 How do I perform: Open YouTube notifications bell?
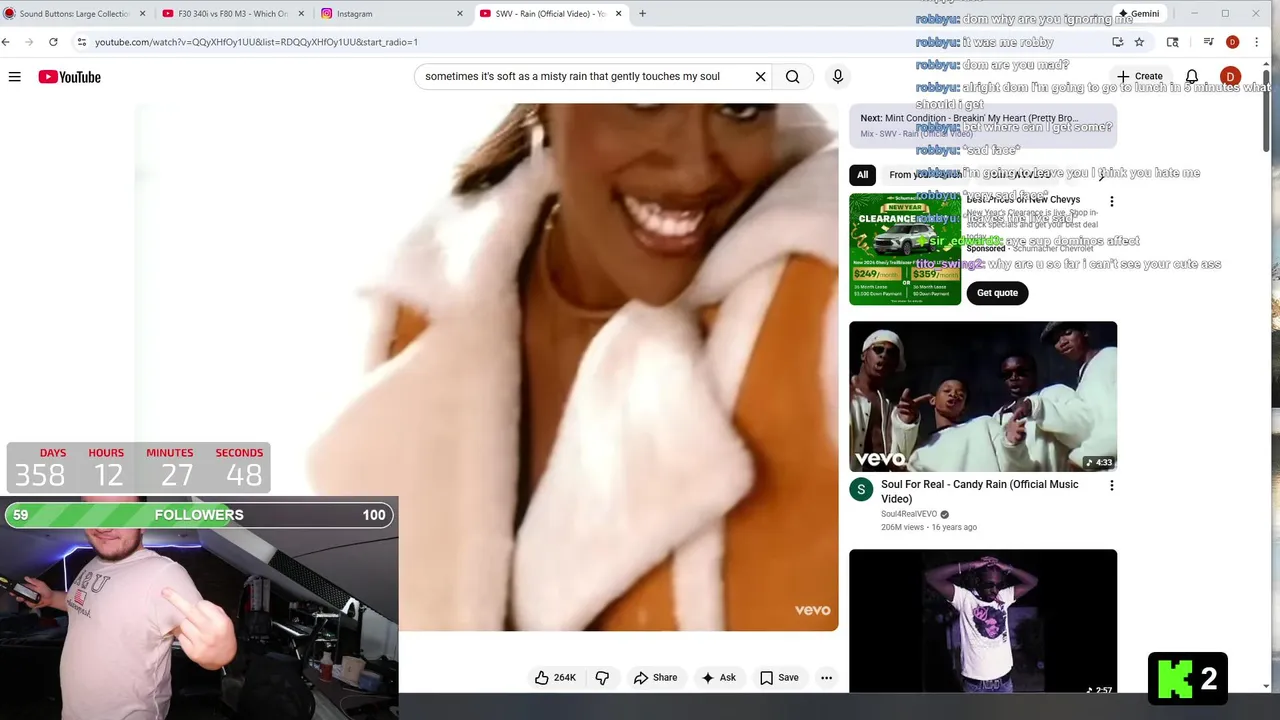1192,76
